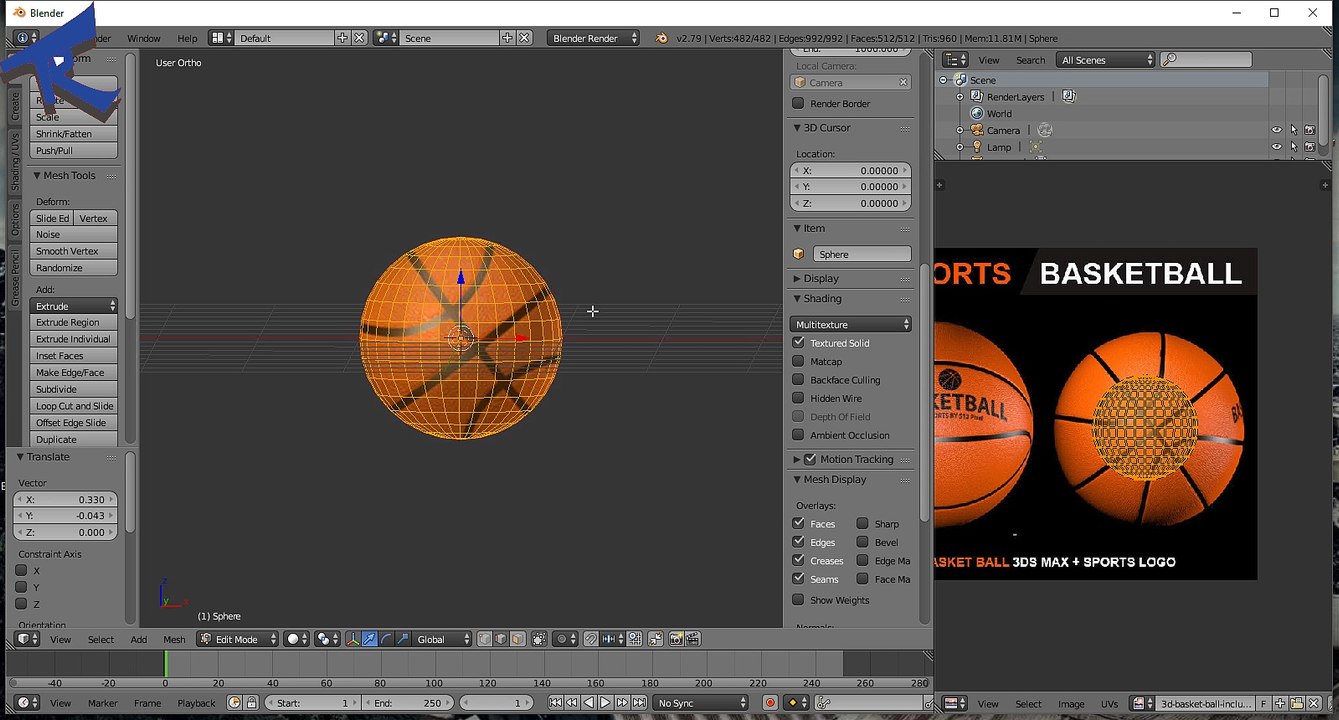Open the Mesh menu in 3D view header
This screenshot has height=720, width=1339.
pyautogui.click(x=174, y=639)
